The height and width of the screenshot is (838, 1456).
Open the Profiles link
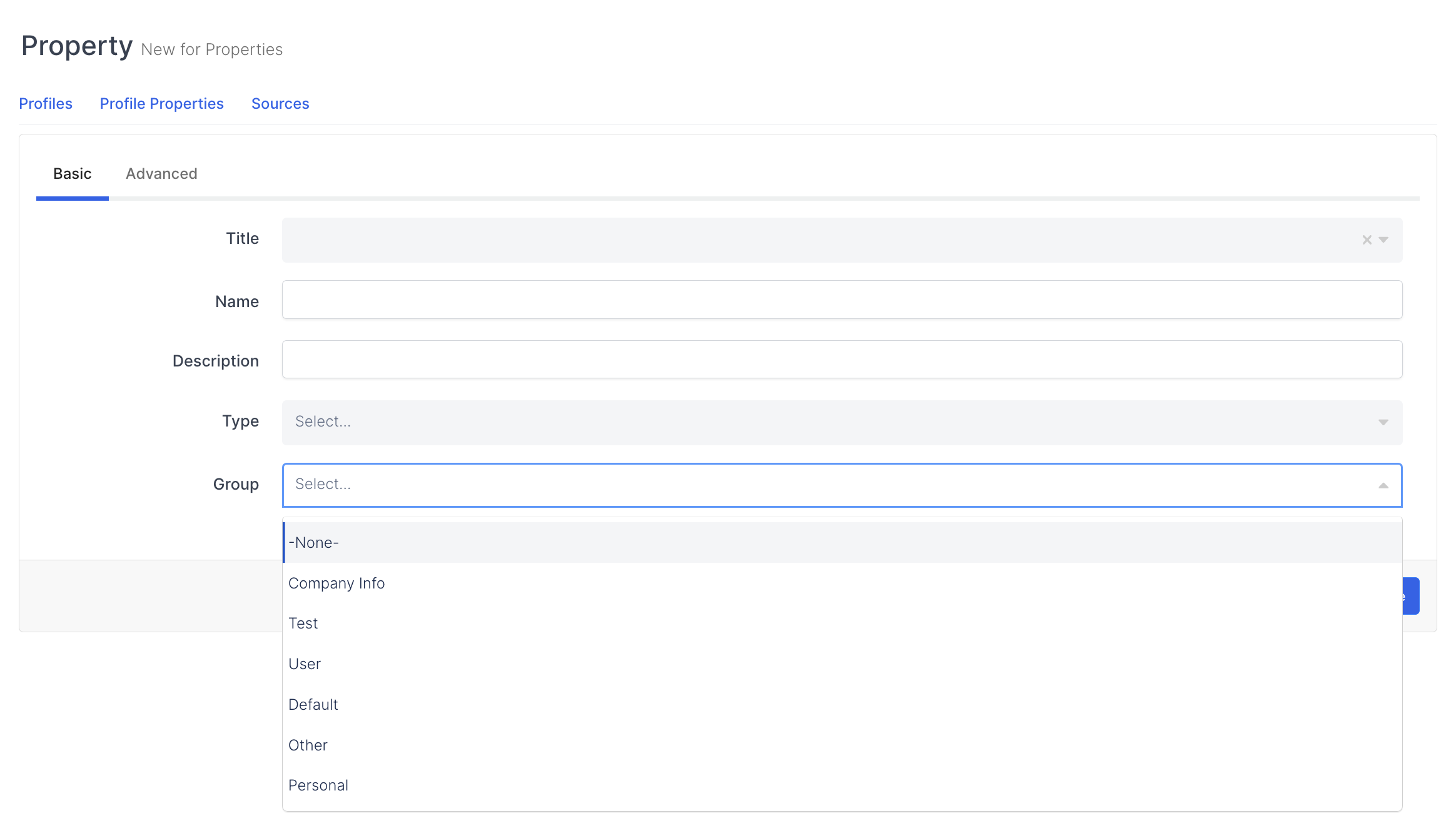46,104
